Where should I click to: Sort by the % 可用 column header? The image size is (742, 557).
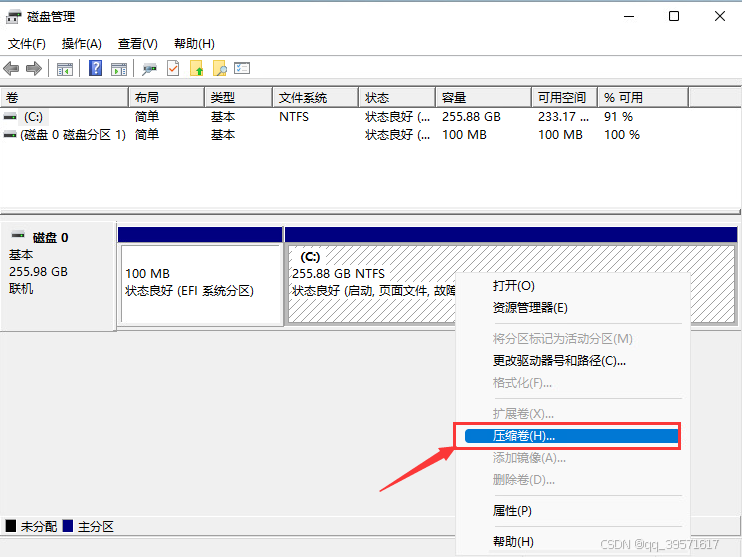click(x=643, y=97)
